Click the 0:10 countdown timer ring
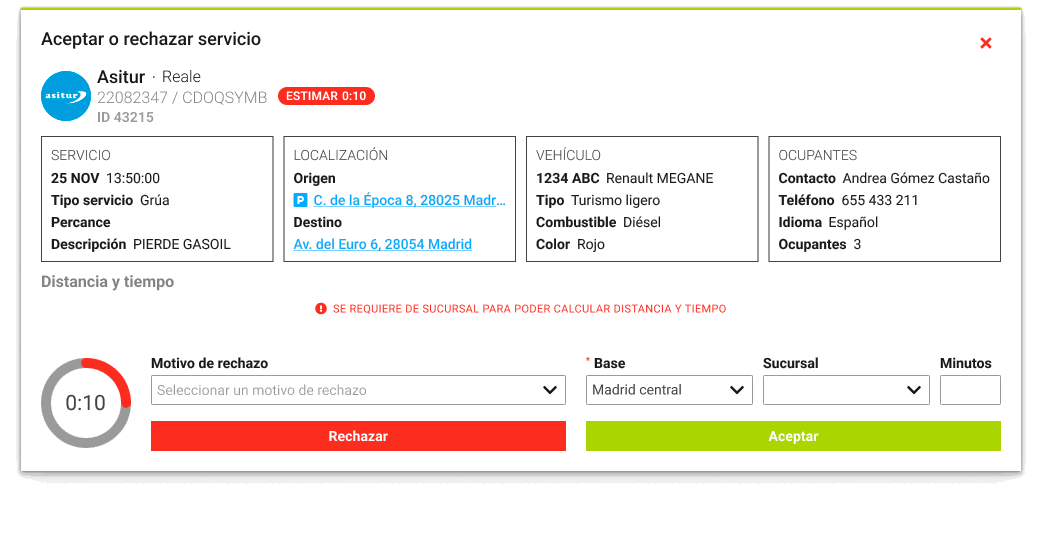The height and width of the screenshot is (550, 1042). tap(86, 403)
